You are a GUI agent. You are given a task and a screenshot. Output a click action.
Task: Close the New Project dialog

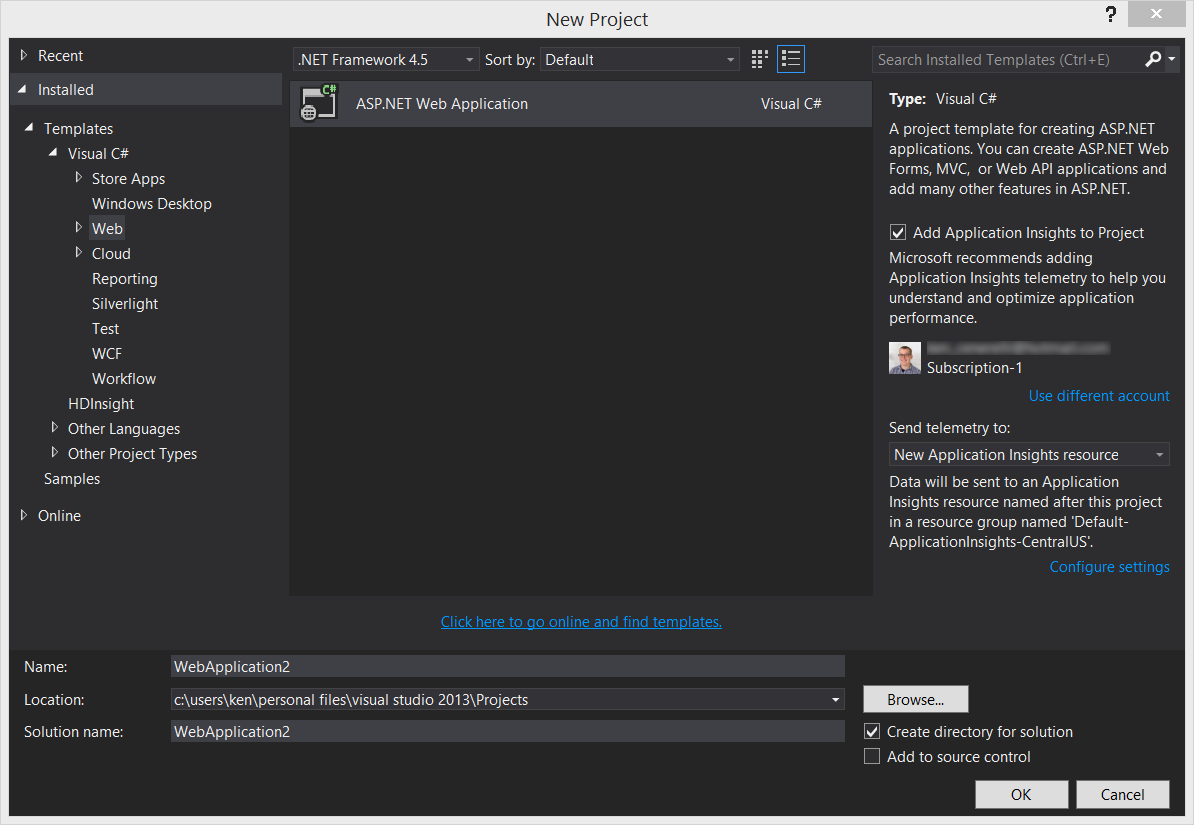click(x=1156, y=14)
